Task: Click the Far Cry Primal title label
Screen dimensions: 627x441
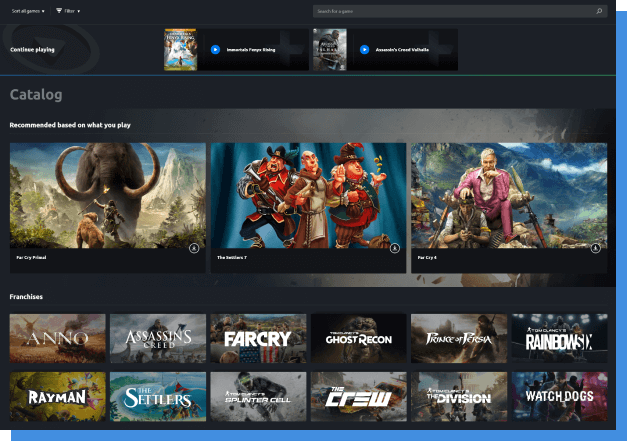Action: 31,257
